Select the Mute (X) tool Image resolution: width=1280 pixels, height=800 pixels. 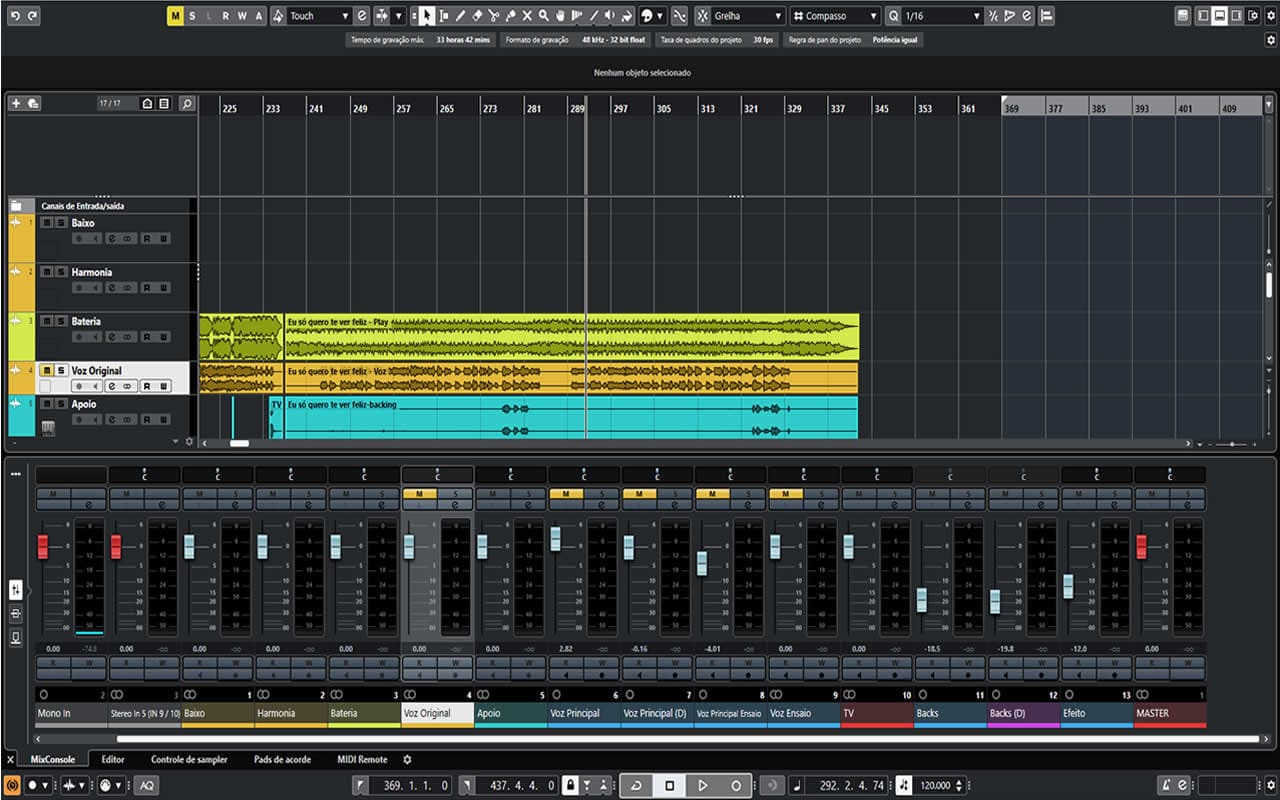(527, 16)
